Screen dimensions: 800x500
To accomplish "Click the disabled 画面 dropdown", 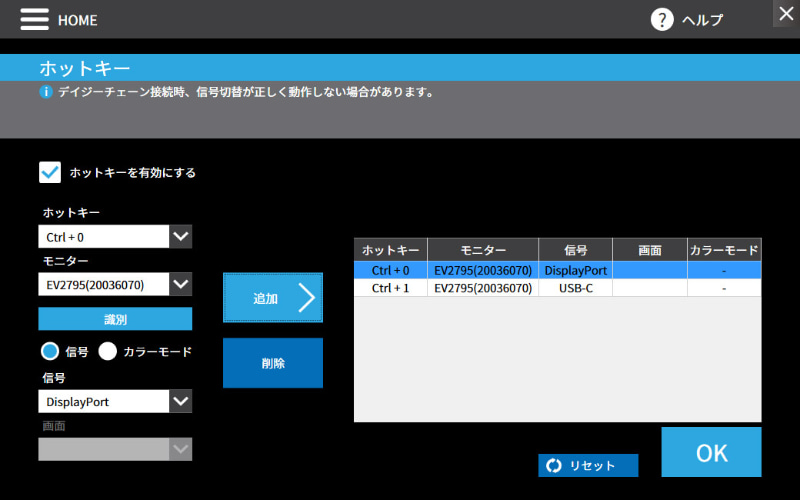I will point(115,449).
